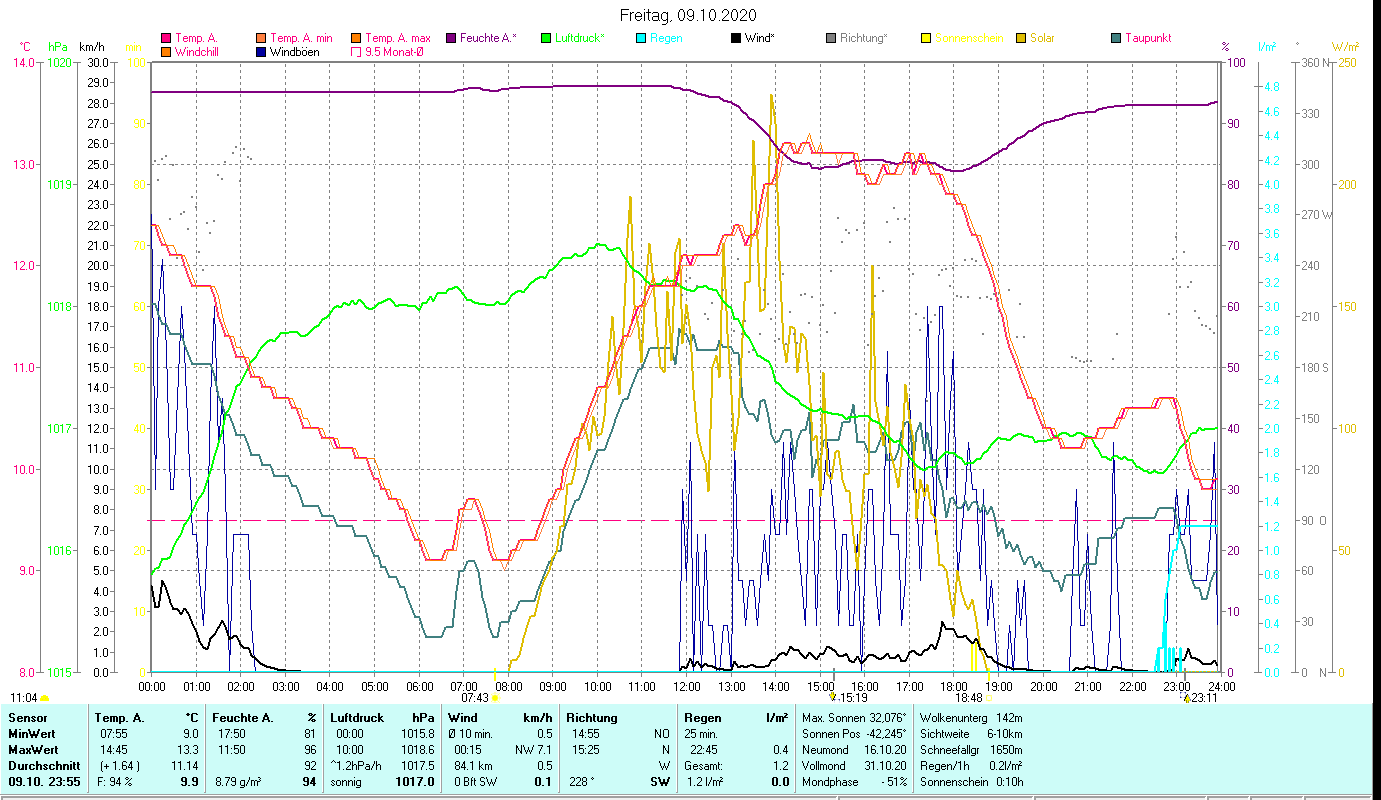Click the cyan Regen legend swatch
Screen dimensions: 1381x800
[x=641, y=38]
